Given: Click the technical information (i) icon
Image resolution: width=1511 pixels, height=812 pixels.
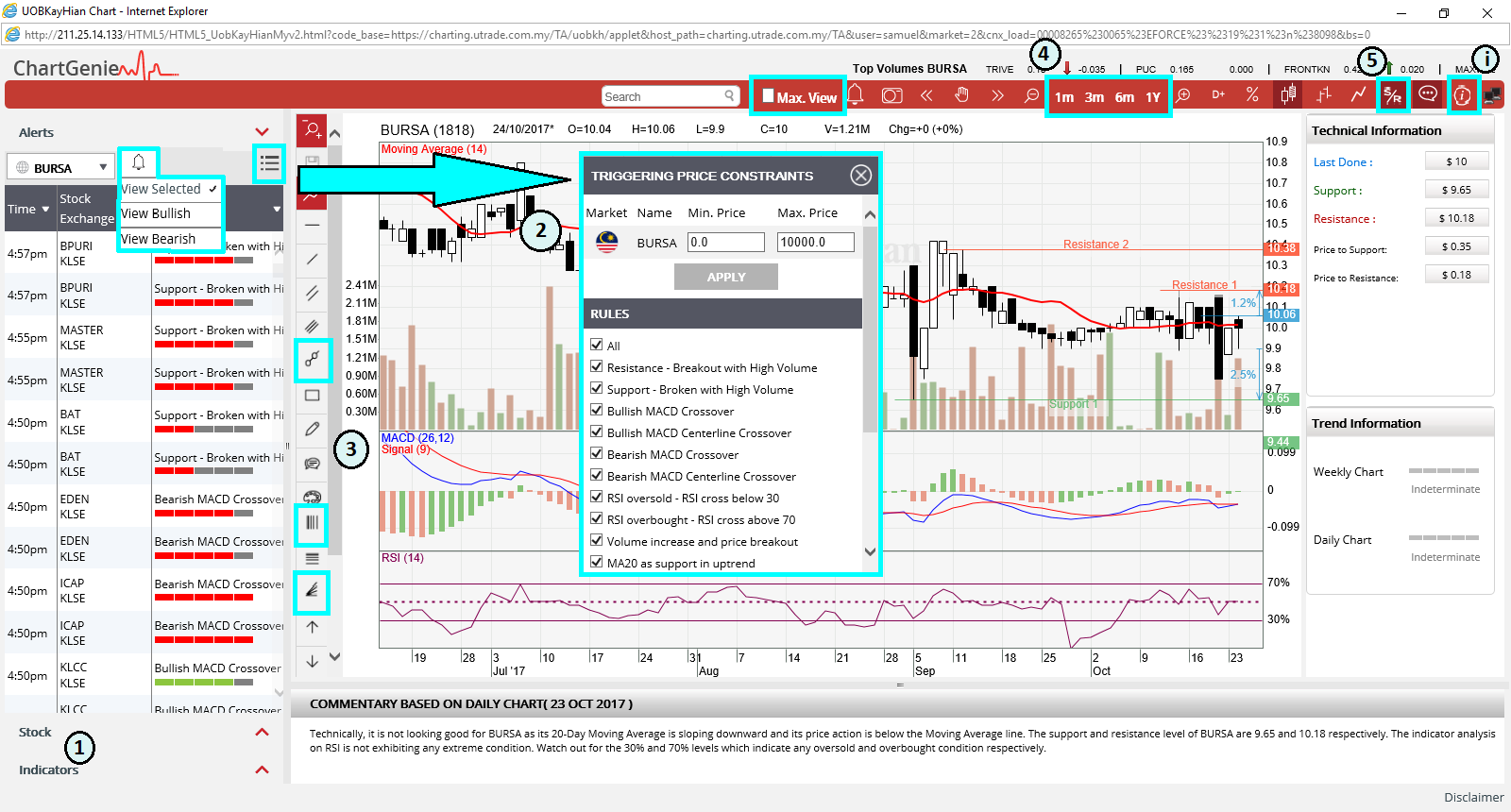Looking at the screenshot, I should pyautogui.click(x=1462, y=95).
